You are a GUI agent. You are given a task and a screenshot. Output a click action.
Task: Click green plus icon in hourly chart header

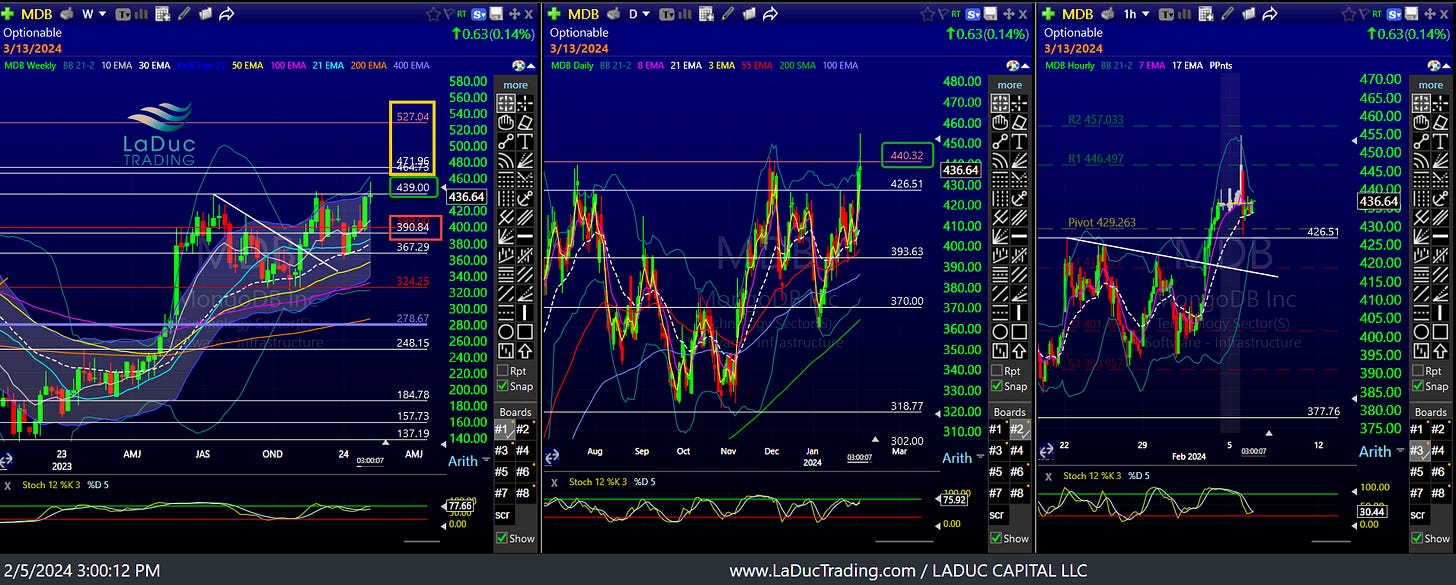pos(1048,14)
